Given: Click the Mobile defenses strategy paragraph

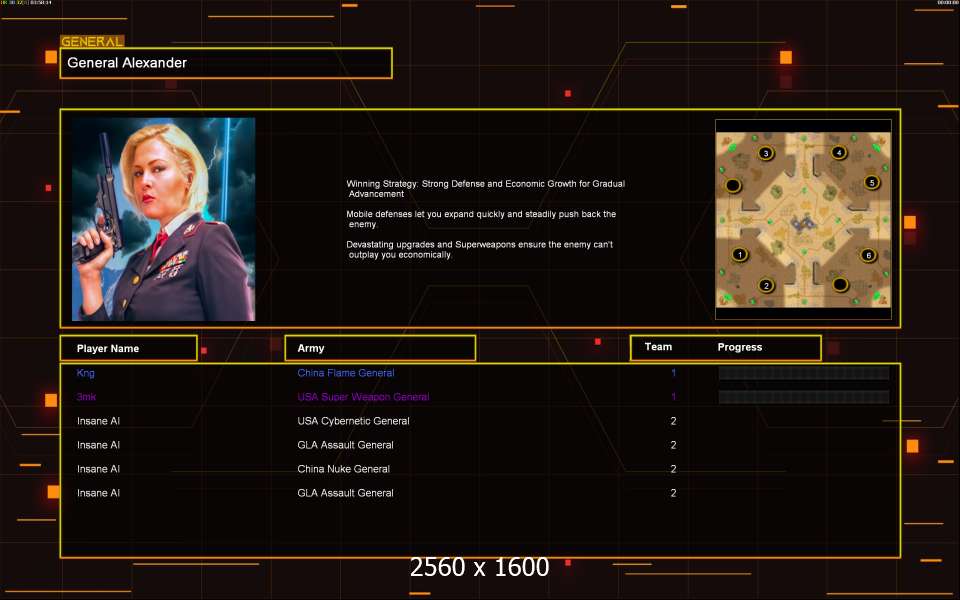Looking at the screenshot, I should tap(481, 219).
